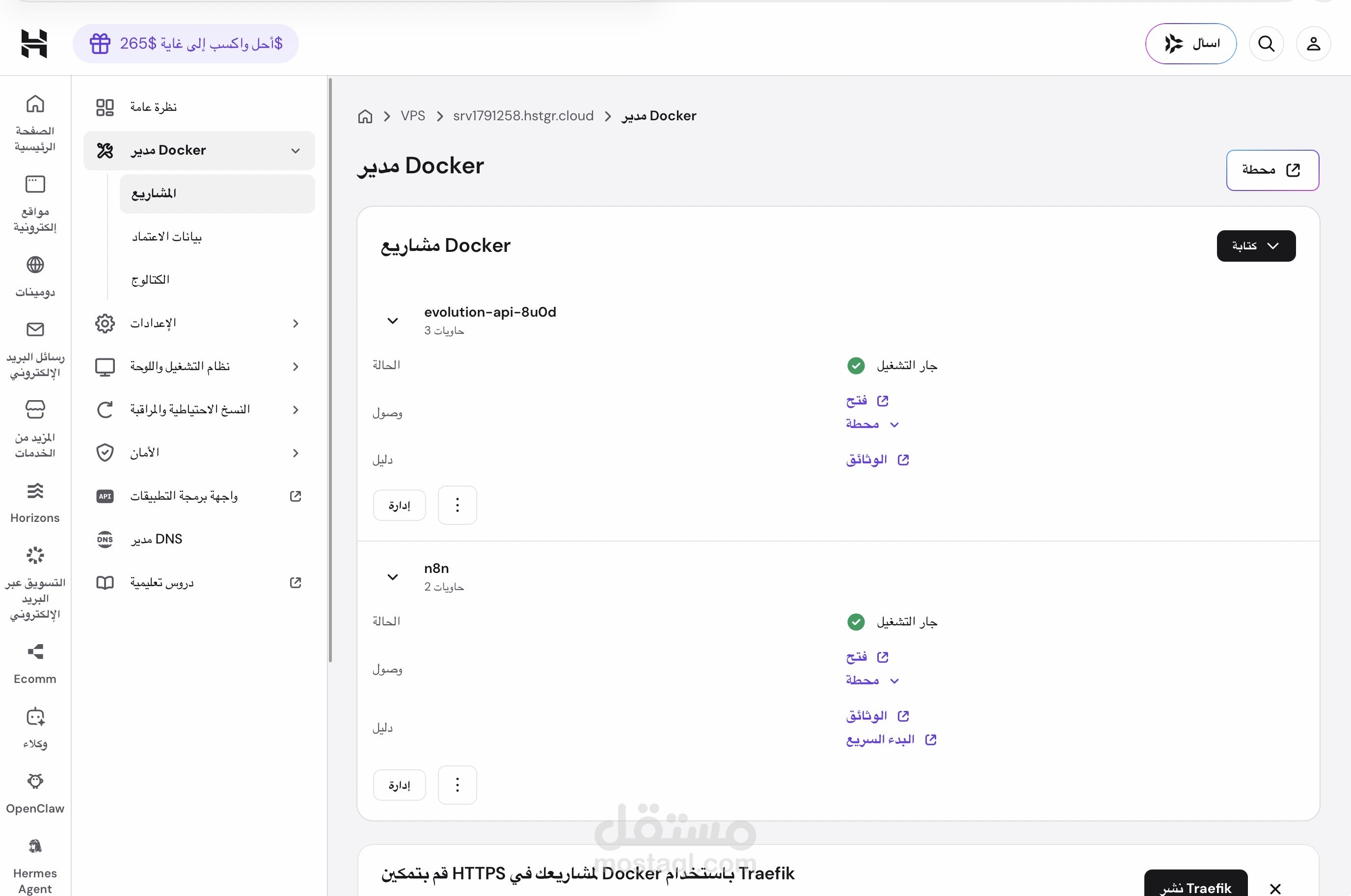This screenshot has width=1351, height=896.
Task: Open OpenClaw in left rail
Action: (x=35, y=793)
